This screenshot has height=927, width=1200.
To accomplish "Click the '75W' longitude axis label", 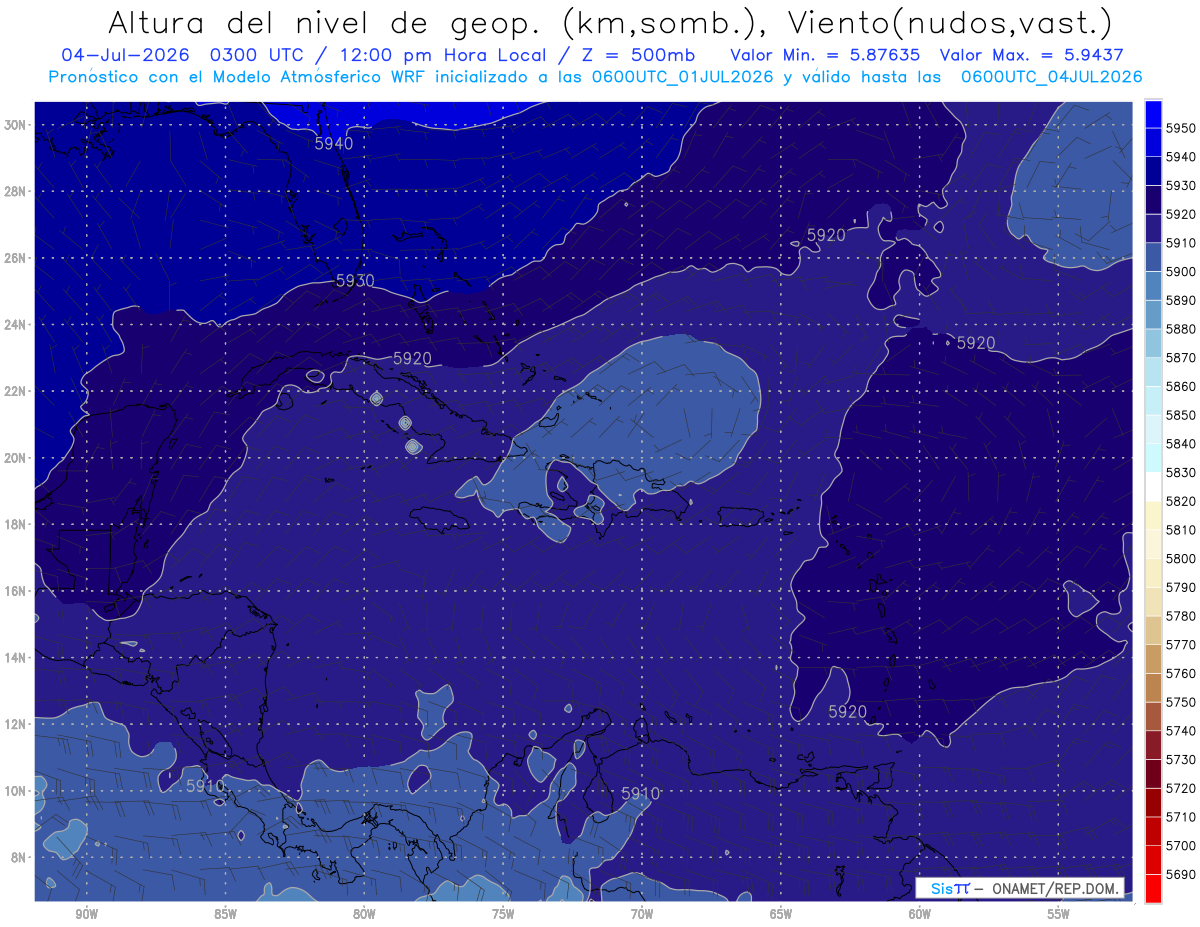I will (503, 914).
